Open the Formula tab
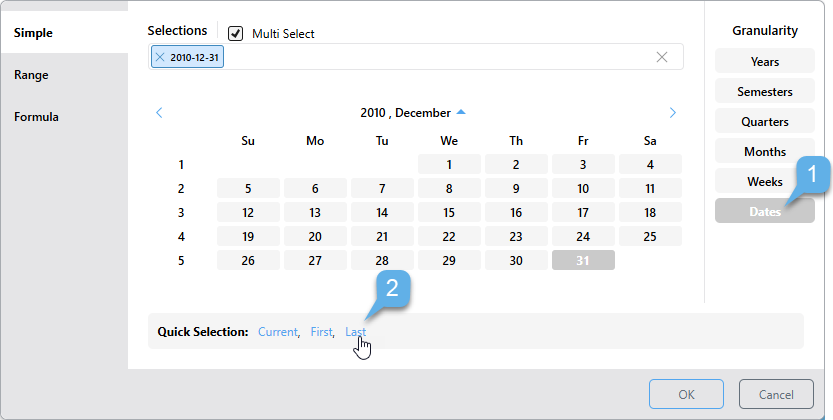The width and height of the screenshot is (833, 420). click(36, 117)
